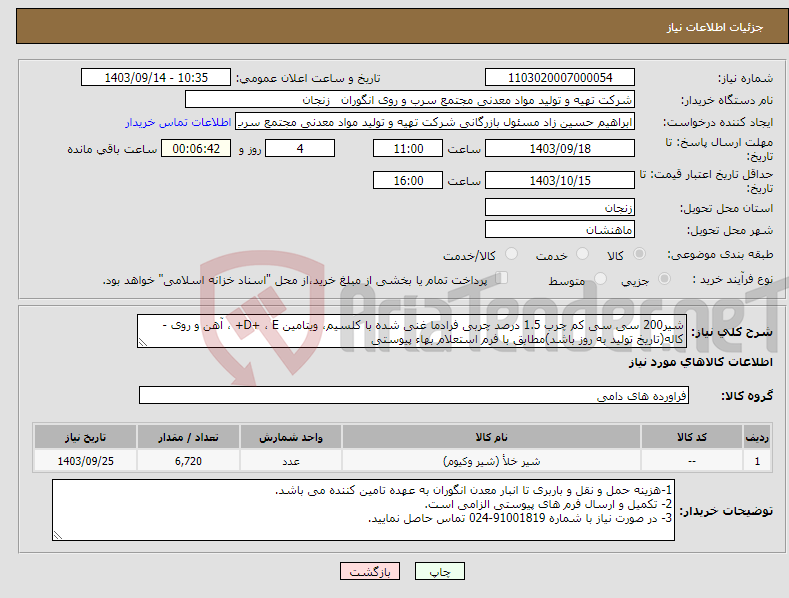Screen dimensions: 789x598
Task: Click the اطلاعات کالاهای مورد نیاز heading
Action: pos(700,362)
